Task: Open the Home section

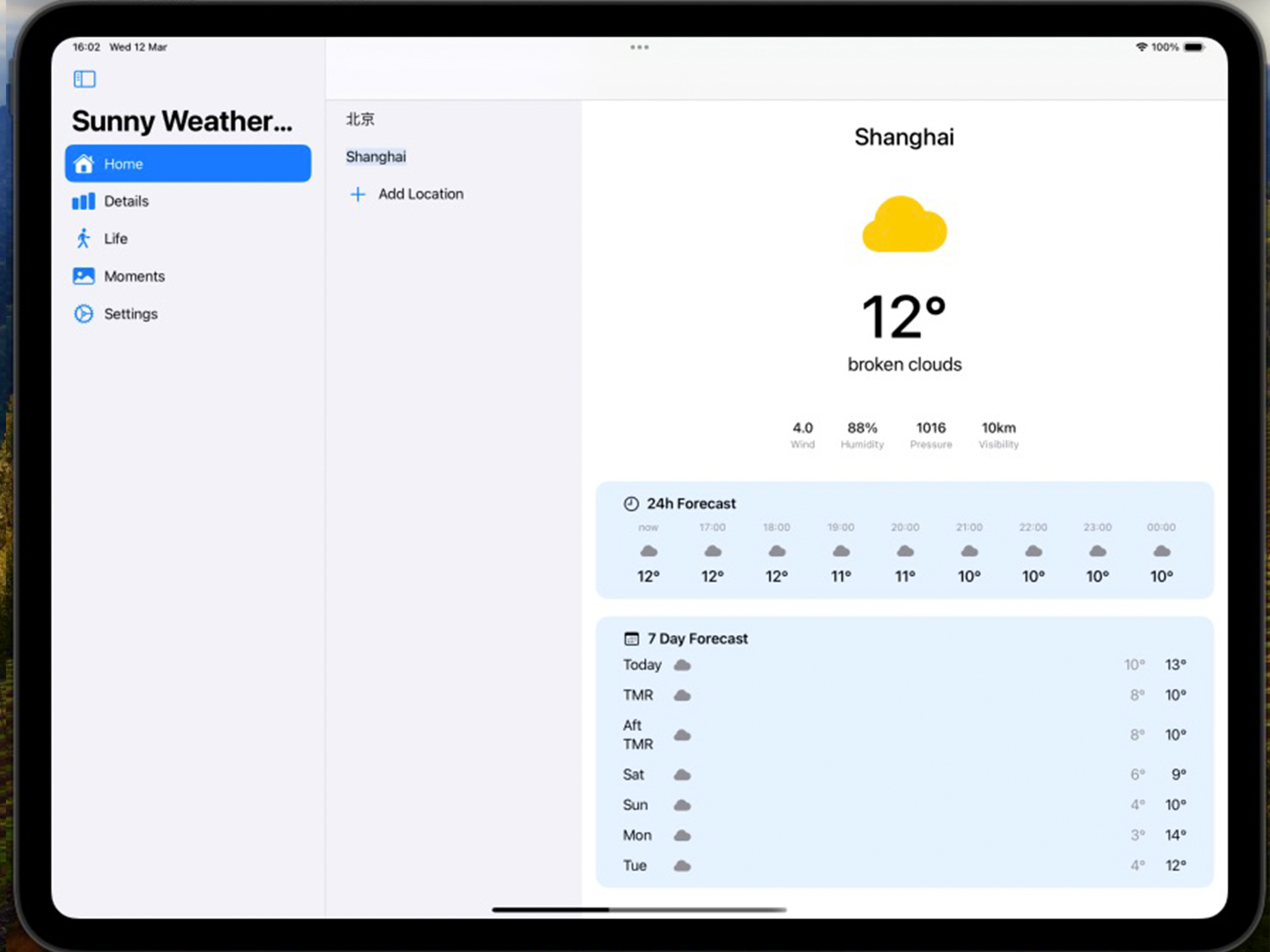Action: [188, 164]
